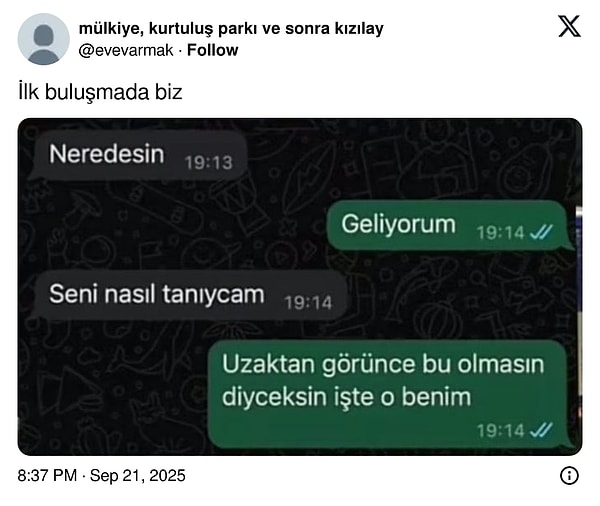Click the X logo icon

(569, 26)
